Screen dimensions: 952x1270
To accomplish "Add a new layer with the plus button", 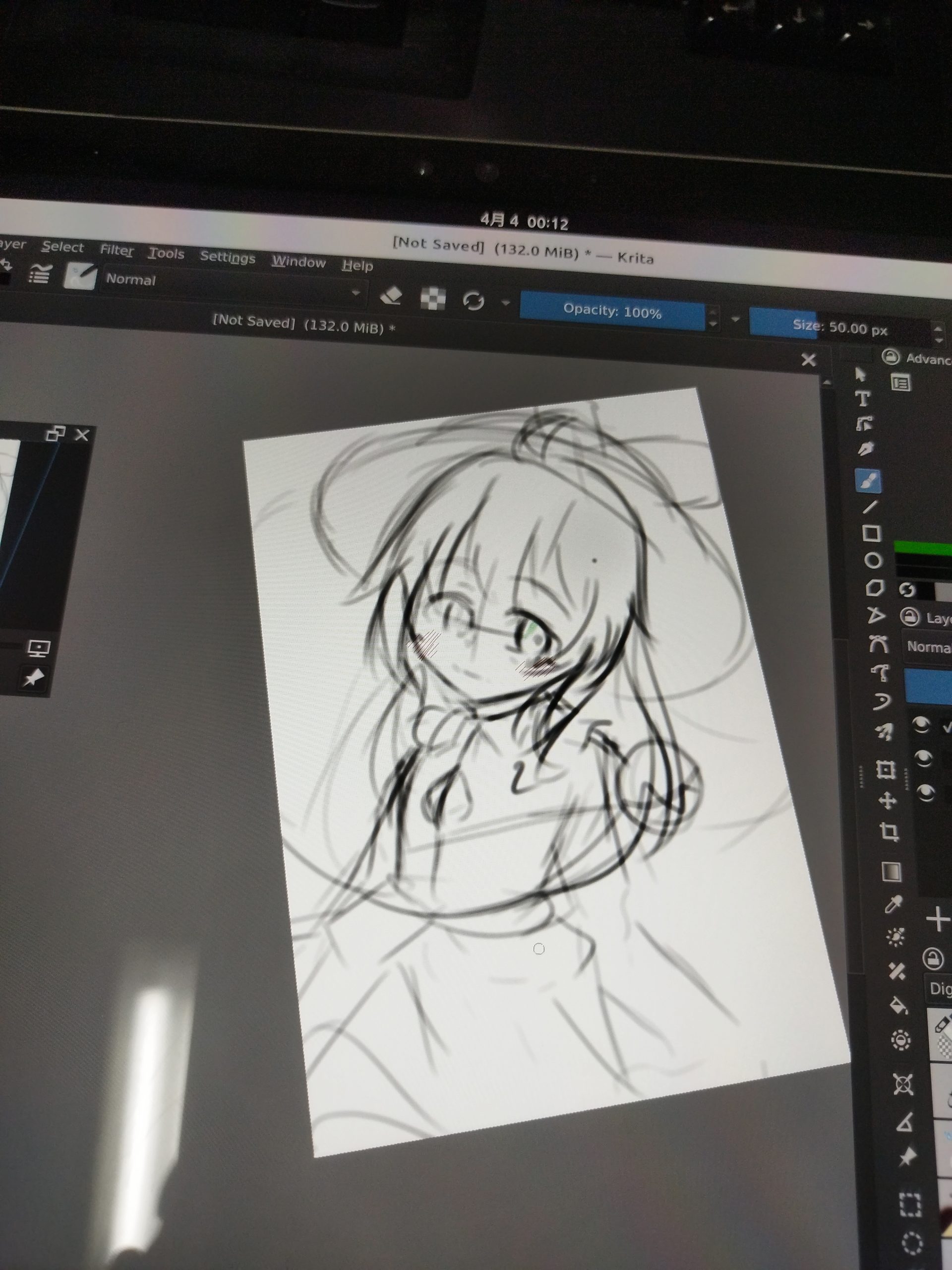I will coord(938,919).
